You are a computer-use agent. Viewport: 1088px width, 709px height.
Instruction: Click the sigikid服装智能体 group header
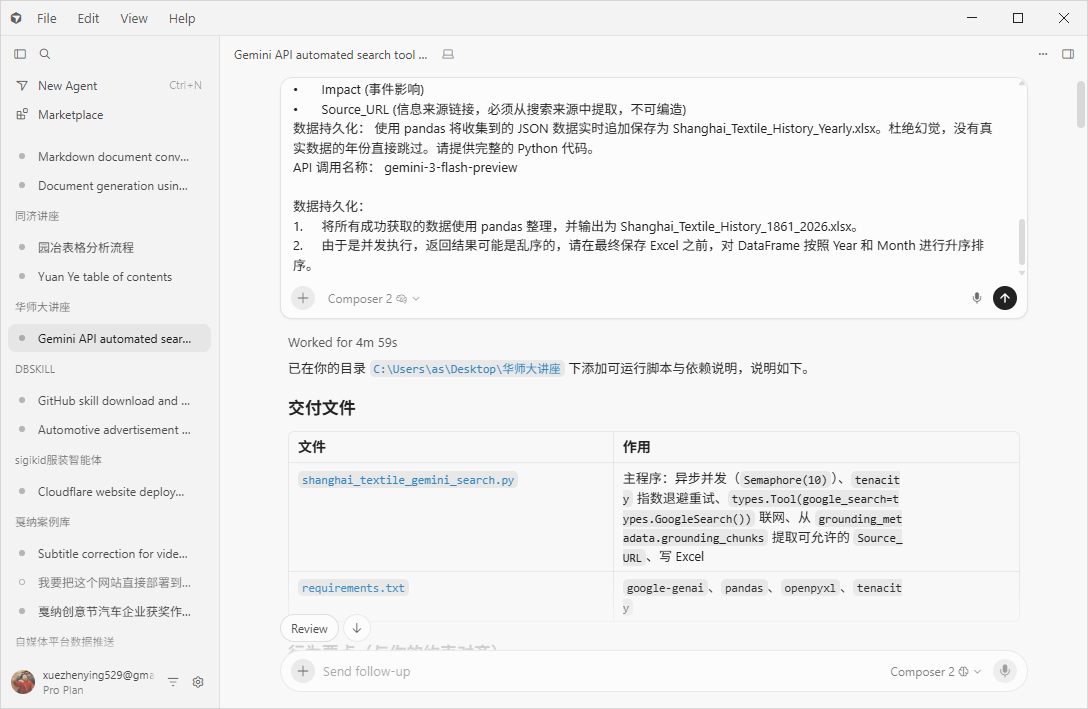pos(58,460)
